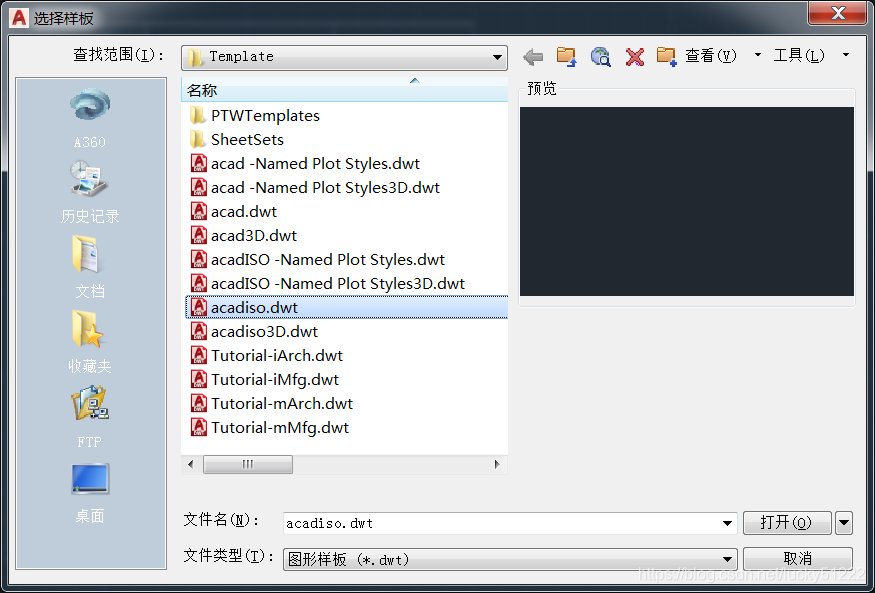Open the 工具(L) tools menu

click(799, 56)
